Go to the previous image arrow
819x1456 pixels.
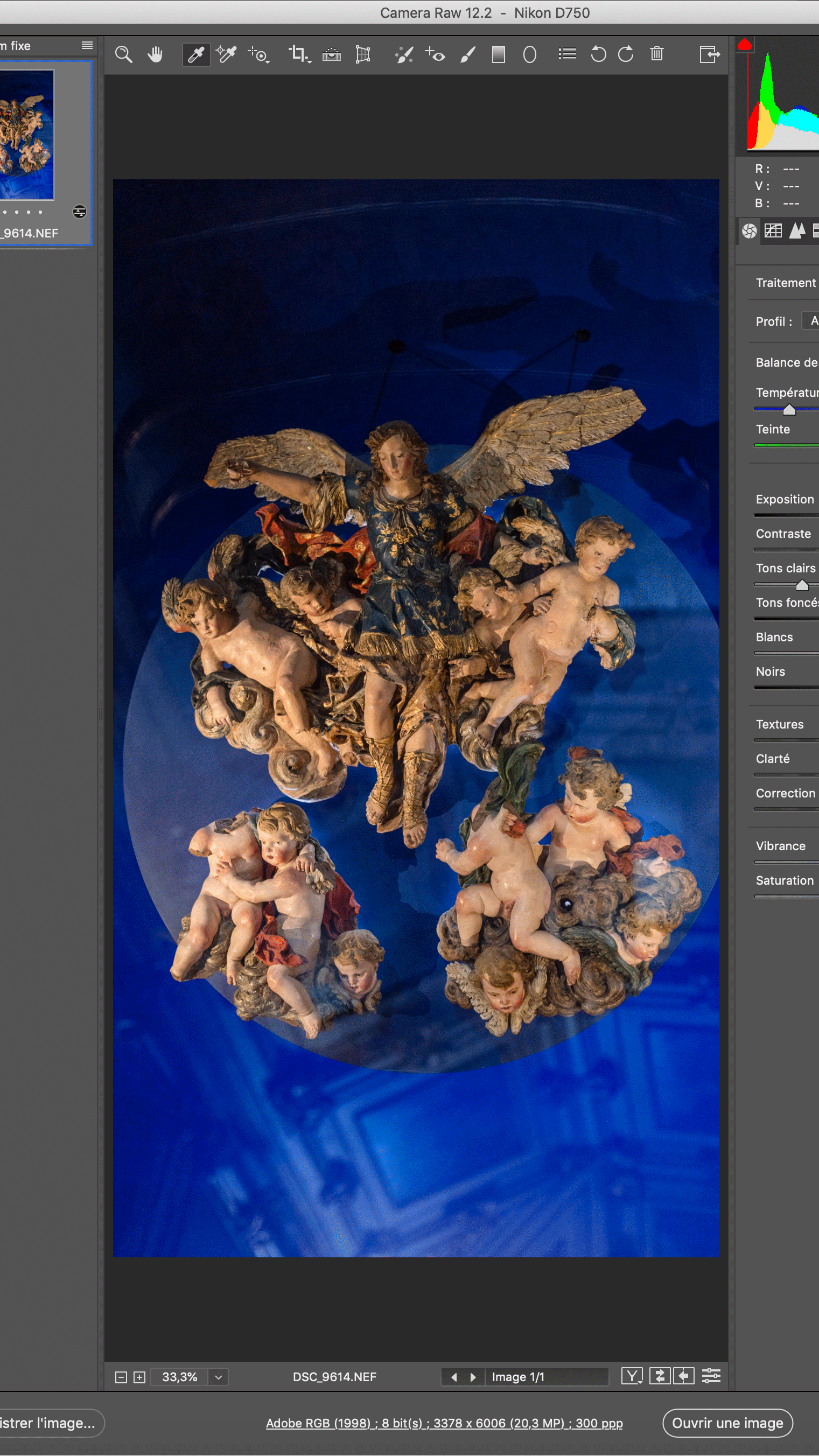(x=454, y=1377)
